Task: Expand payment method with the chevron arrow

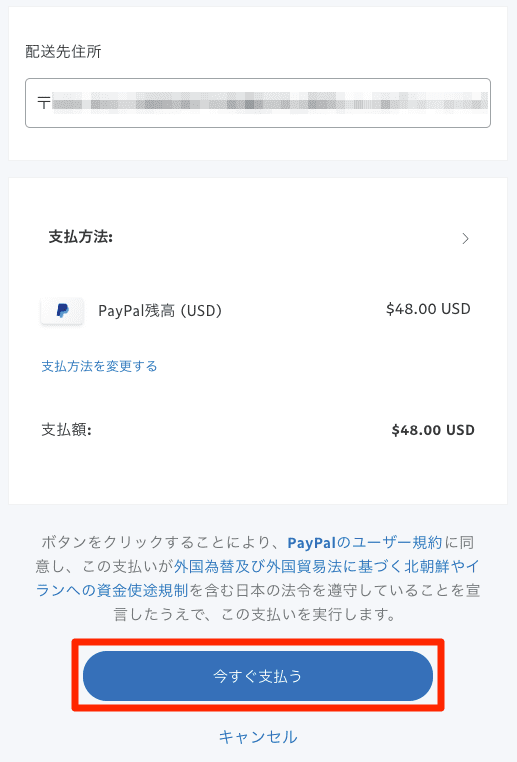Action: click(465, 238)
